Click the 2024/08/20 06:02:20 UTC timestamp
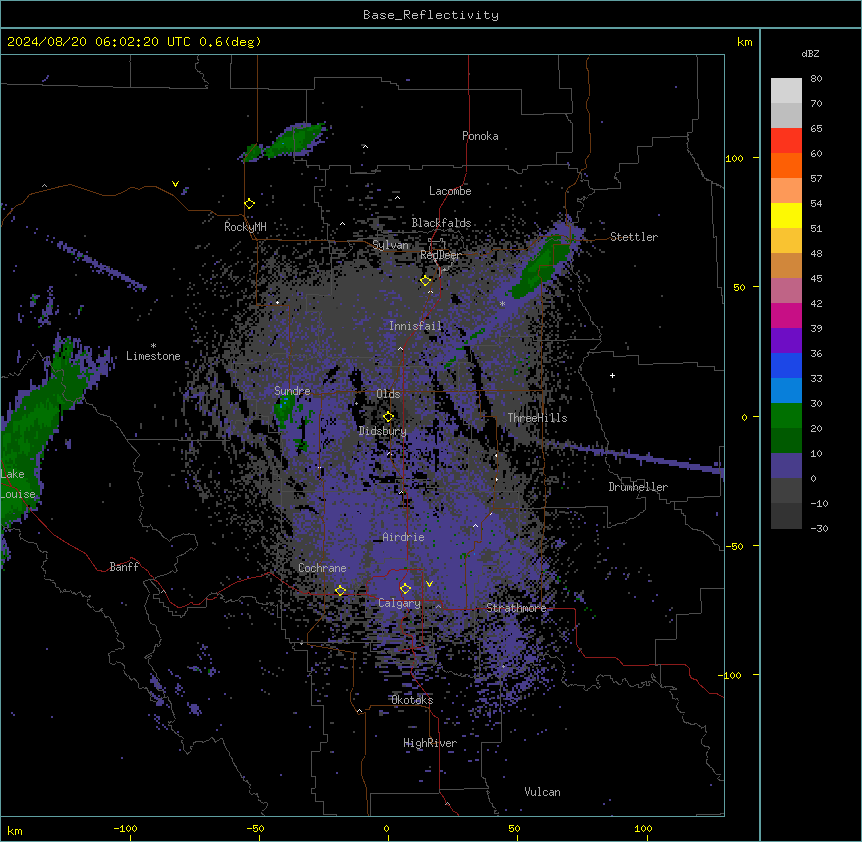The image size is (862, 842). point(99,42)
